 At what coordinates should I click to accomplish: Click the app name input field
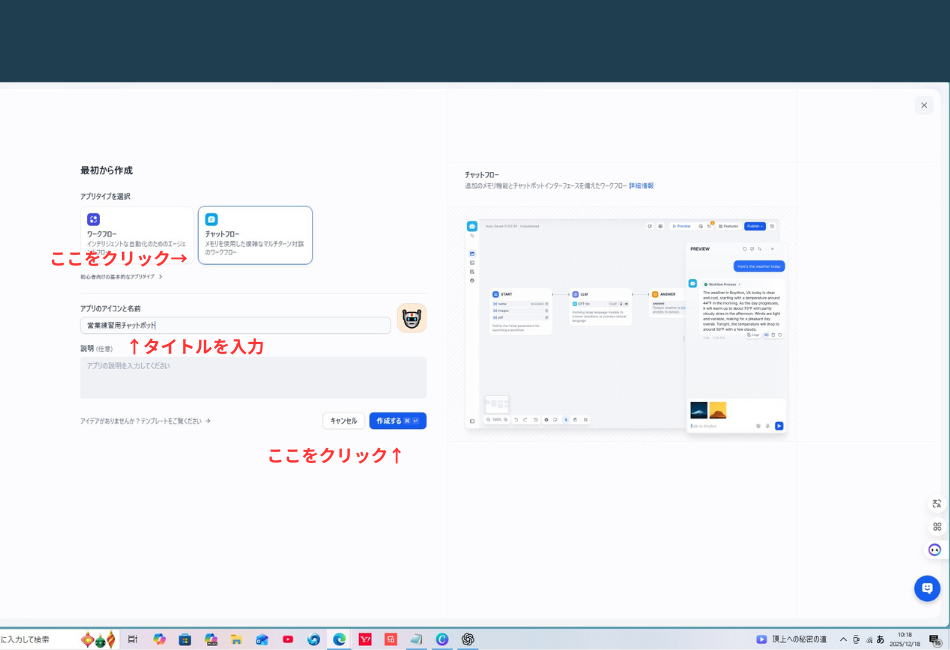[235, 325]
